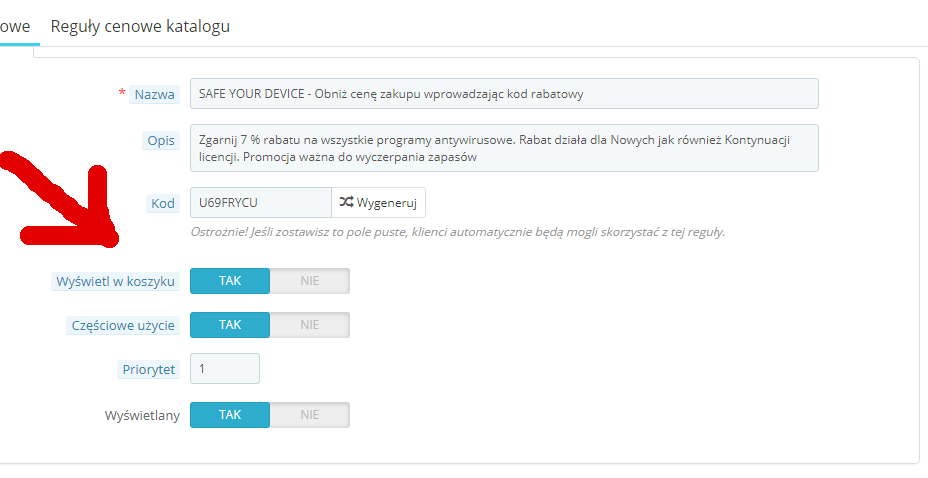Click the Nazwa field label
The width and height of the screenshot is (928, 478).
point(154,94)
